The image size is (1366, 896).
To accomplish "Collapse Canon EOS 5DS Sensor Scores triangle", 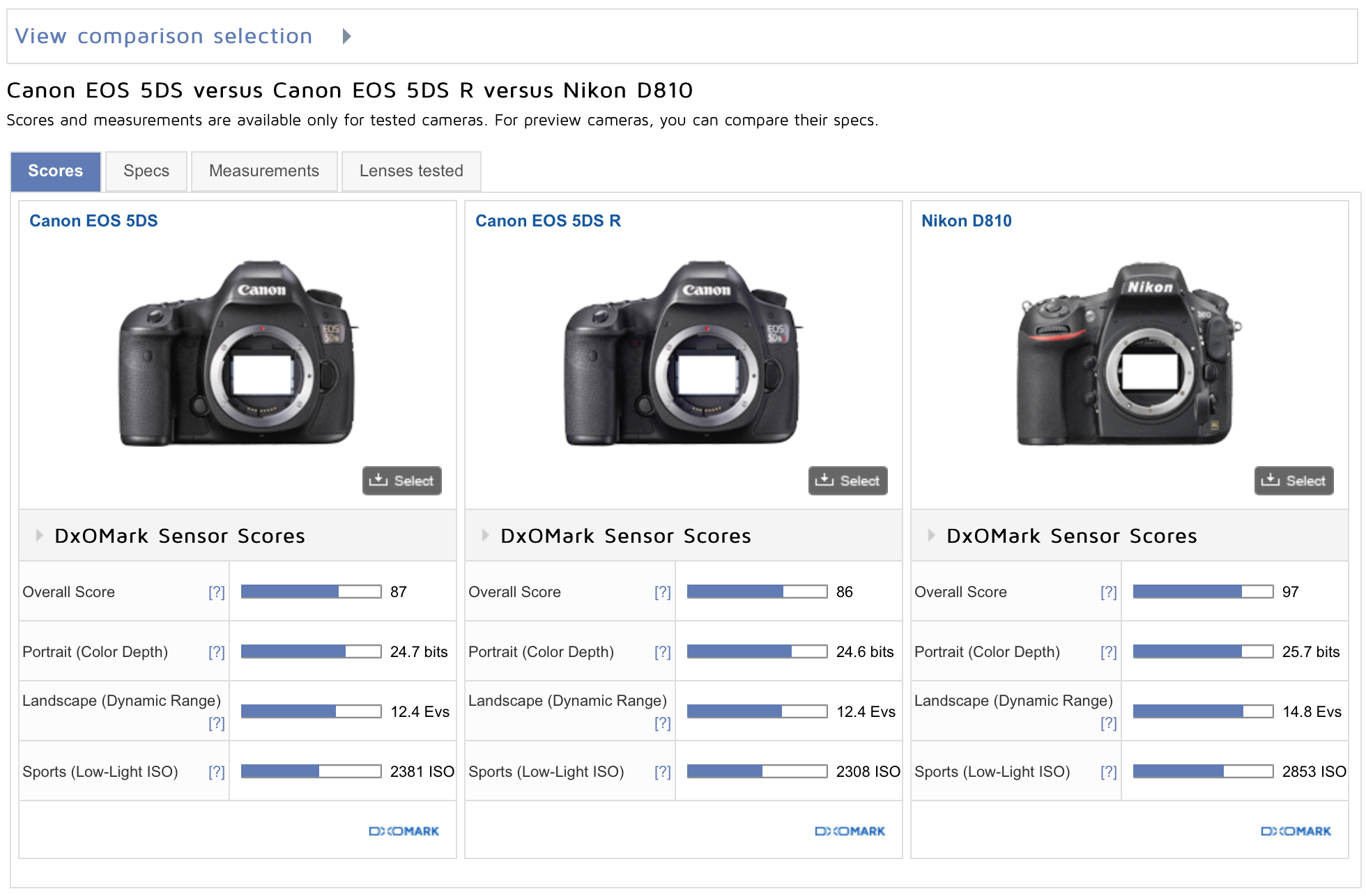I will 39,535.
